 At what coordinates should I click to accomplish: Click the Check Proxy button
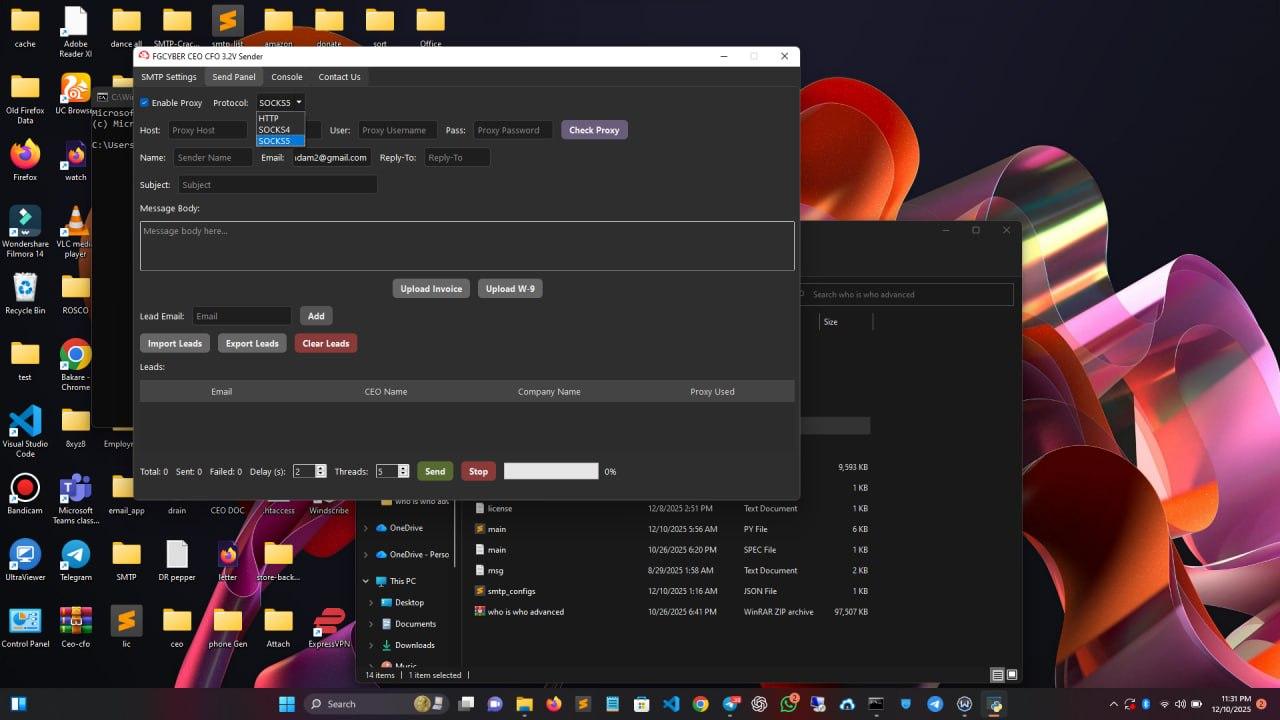(x=594, y=130)
